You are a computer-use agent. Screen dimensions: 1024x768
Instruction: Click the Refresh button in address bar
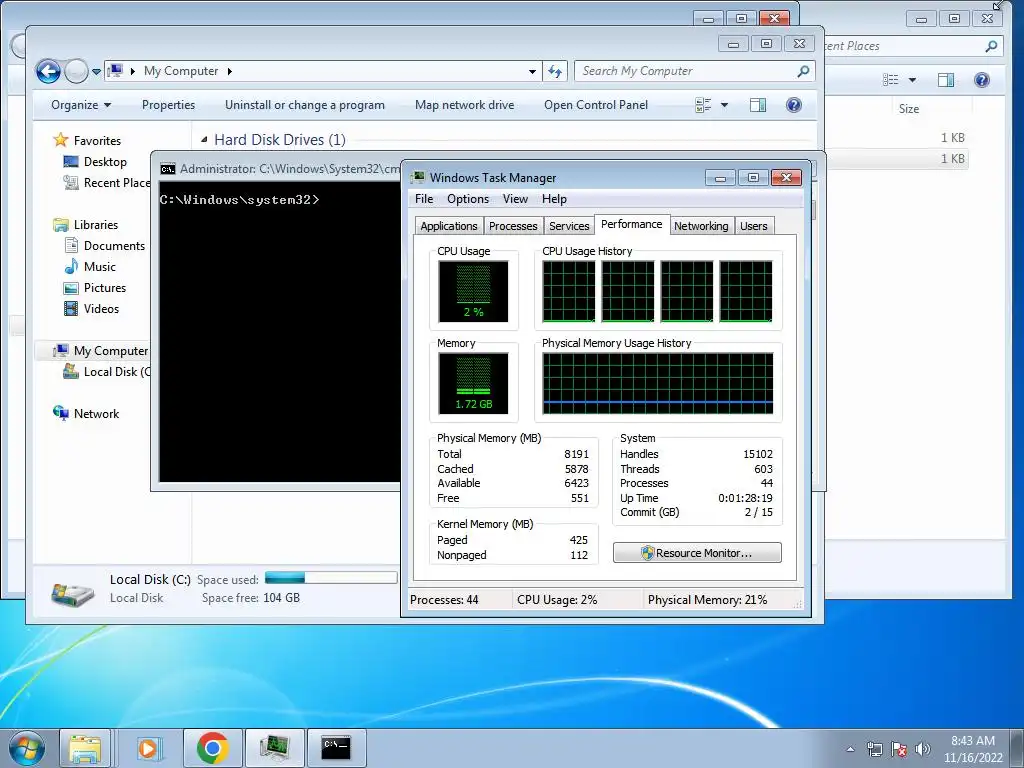(x=555, y=71)
